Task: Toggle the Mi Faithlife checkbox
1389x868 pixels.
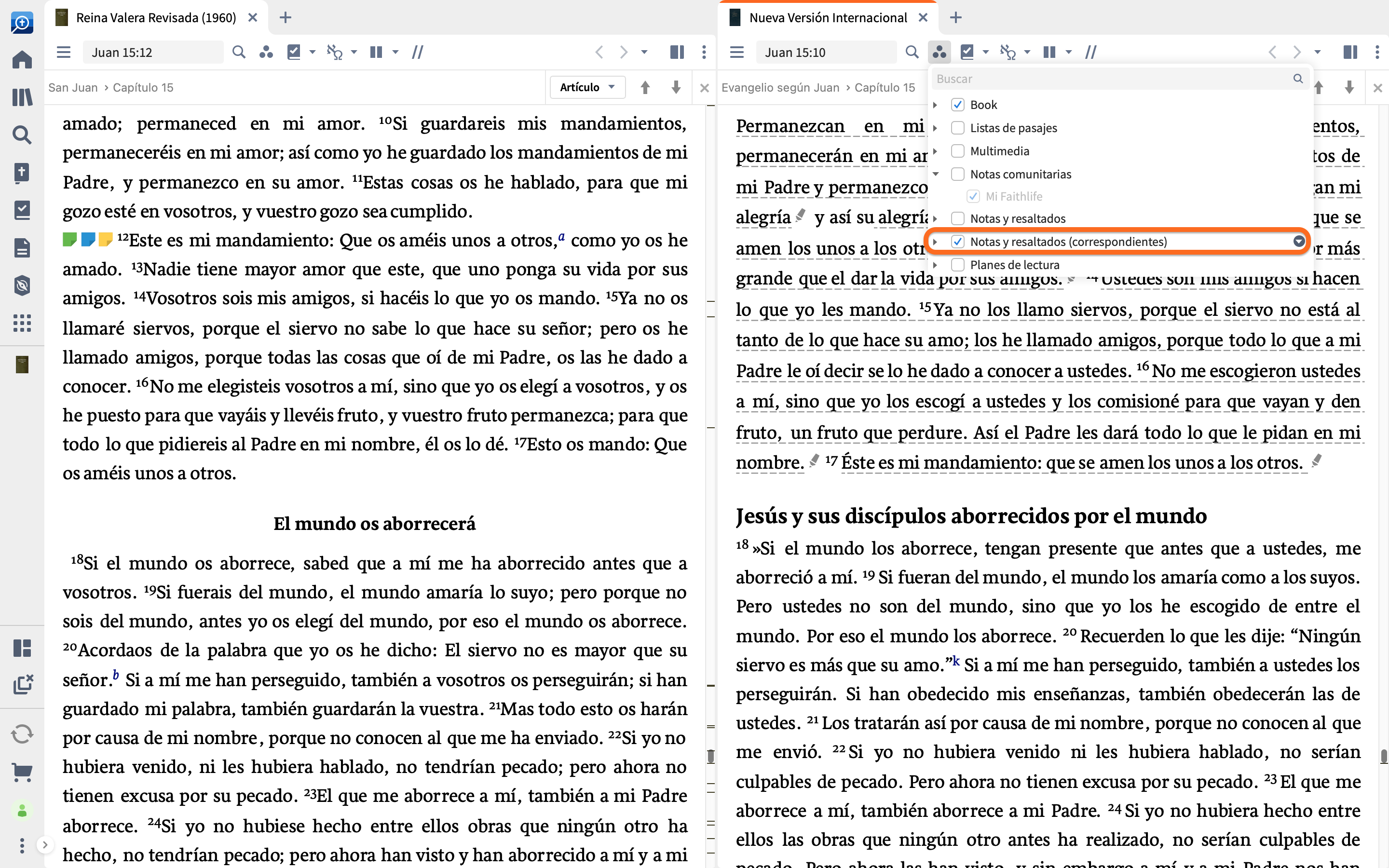Action: 973,196
